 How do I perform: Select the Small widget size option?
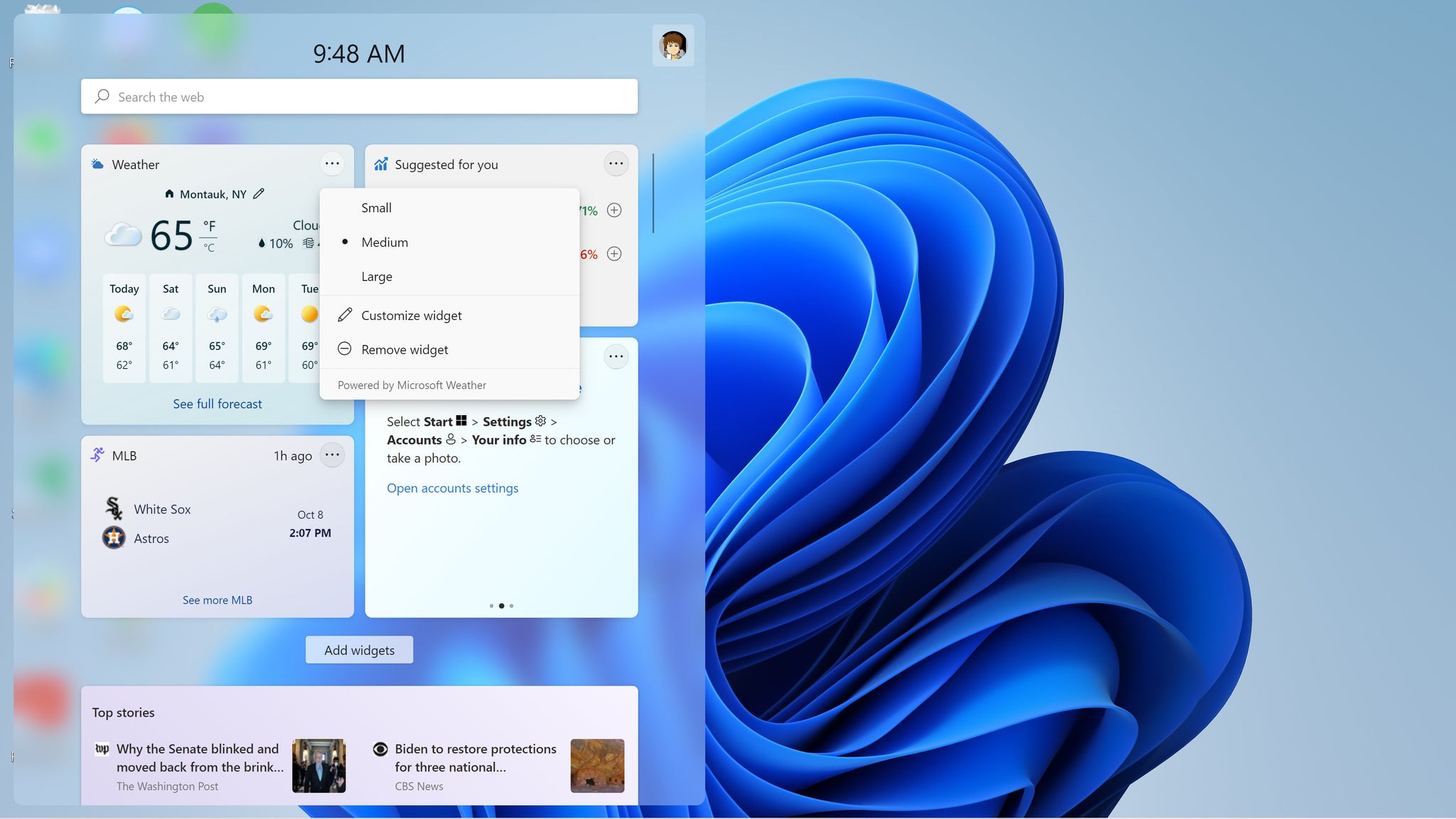point(376,207)
